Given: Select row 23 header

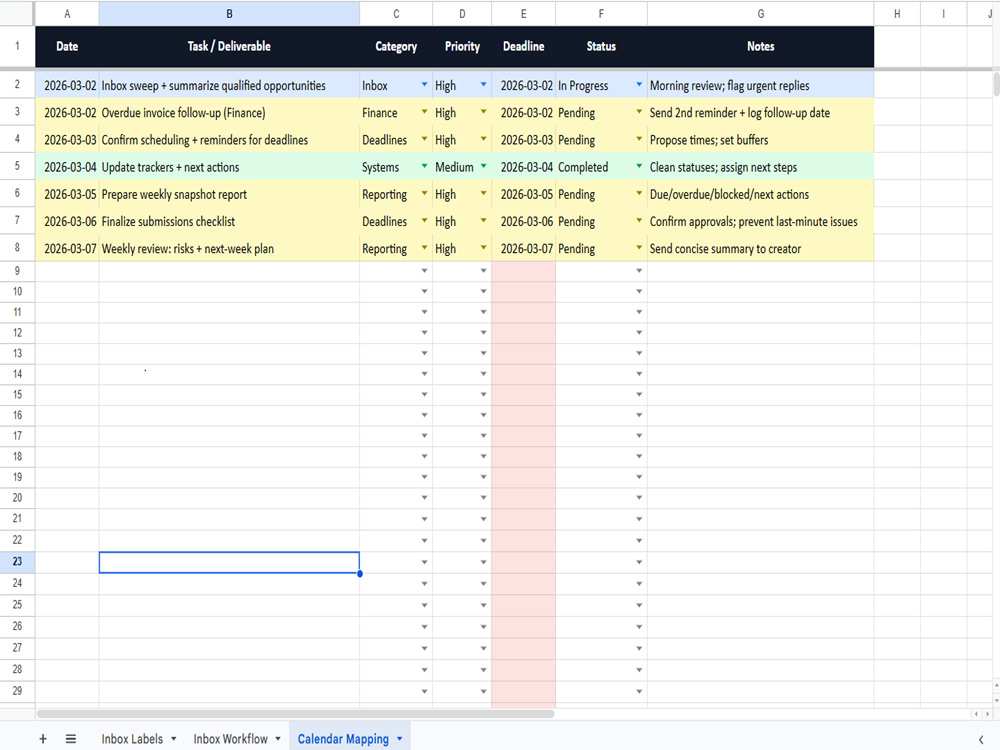Looking at the screenshot, I should 17,562.
